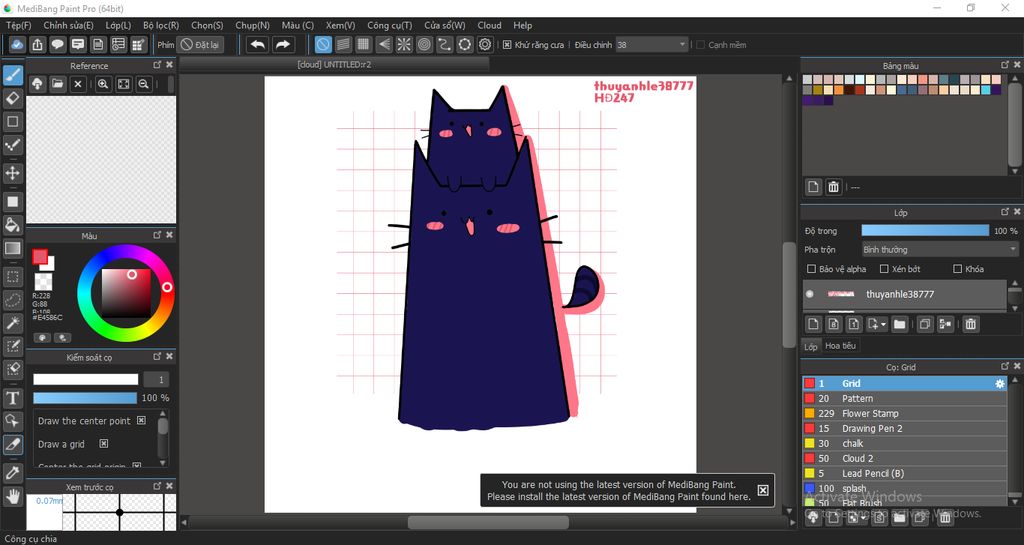Click the brush size value field
Image resolution: width=1024 pixels, height=545 pixels.
click(155, 379)
